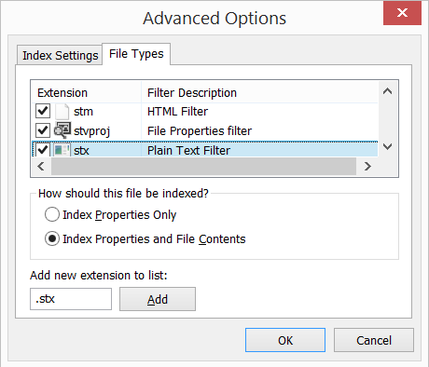Click the horizontal scroll right arrow
Image resolution: width=429 pixels, height=367 pixels.
[367, 166]
